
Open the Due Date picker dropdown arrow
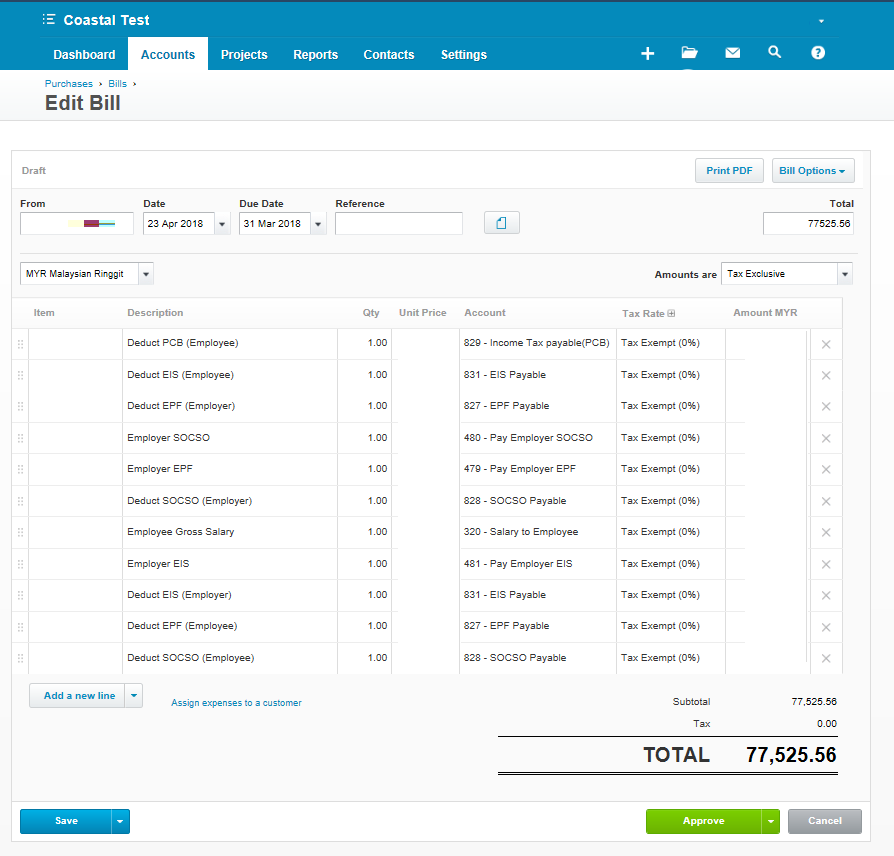(x=318, y=224)
